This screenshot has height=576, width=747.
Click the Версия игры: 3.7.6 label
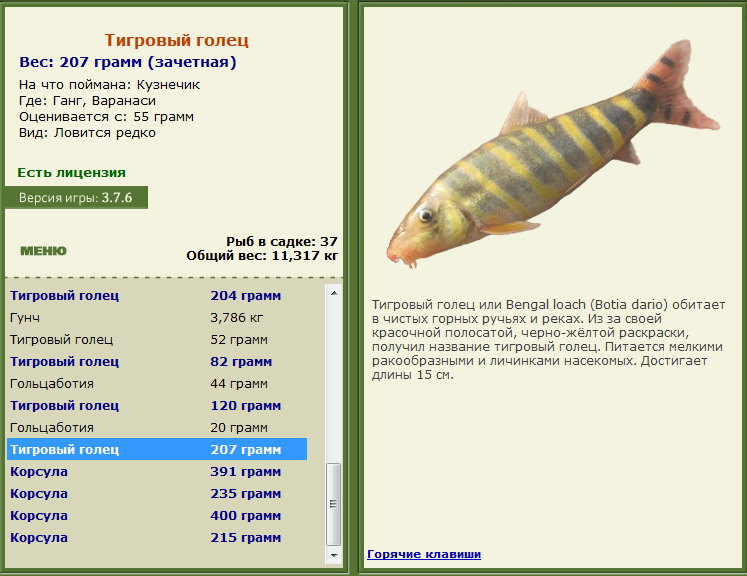coord(76,197)
